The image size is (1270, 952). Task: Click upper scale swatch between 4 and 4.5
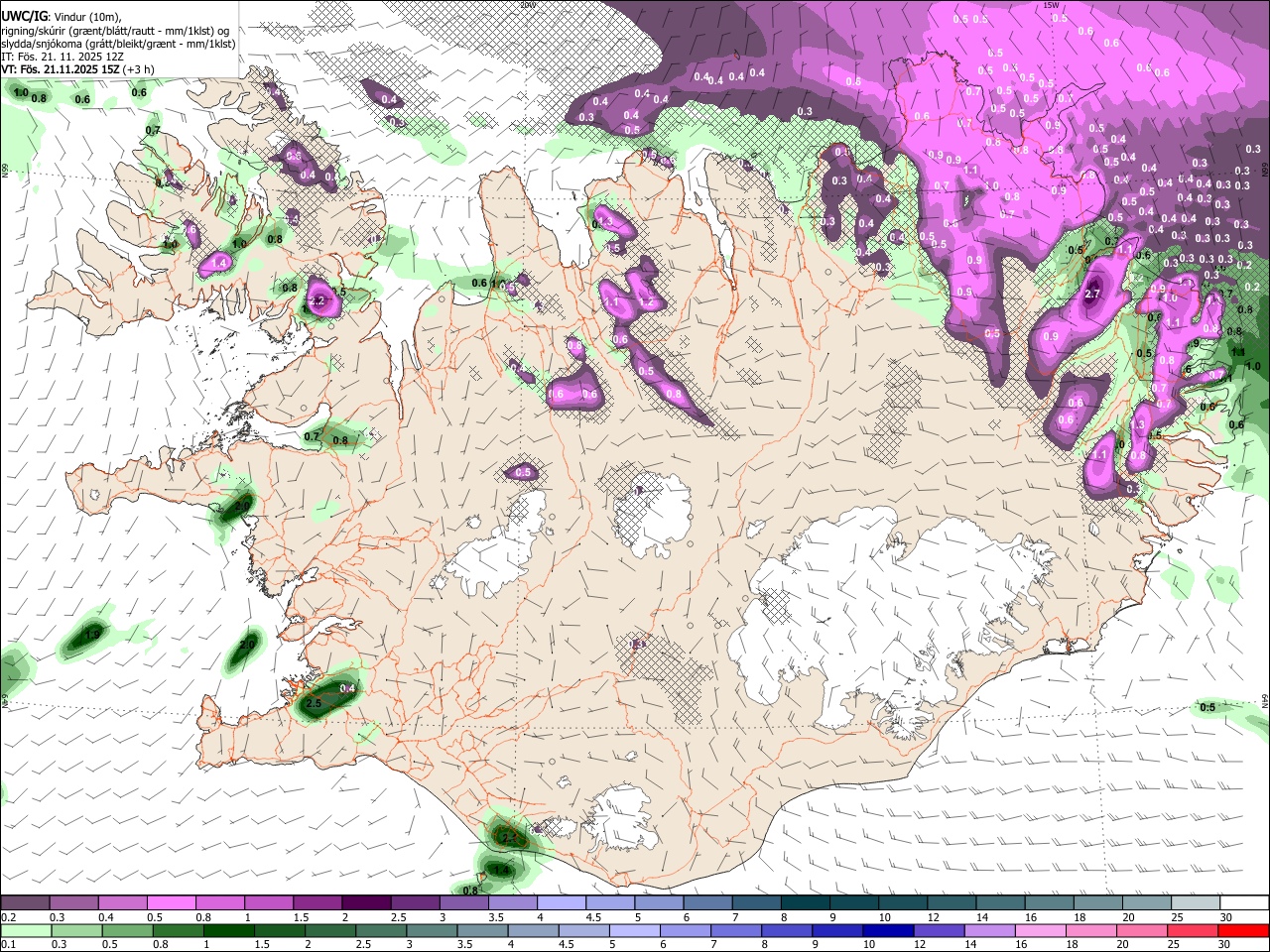(562, 902)
